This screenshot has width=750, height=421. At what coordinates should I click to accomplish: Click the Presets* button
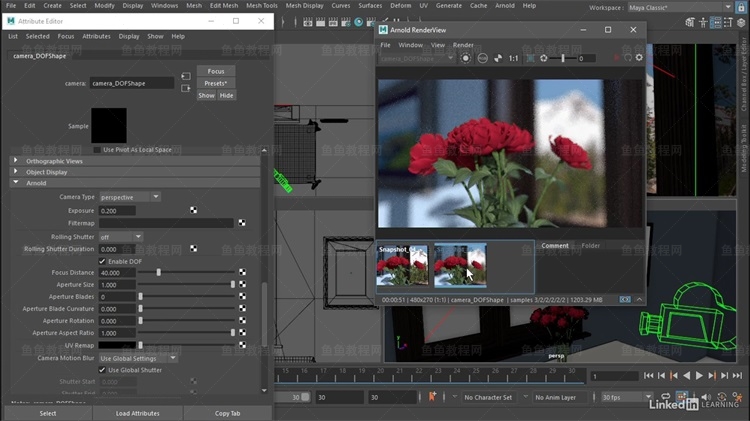point(216,83)
